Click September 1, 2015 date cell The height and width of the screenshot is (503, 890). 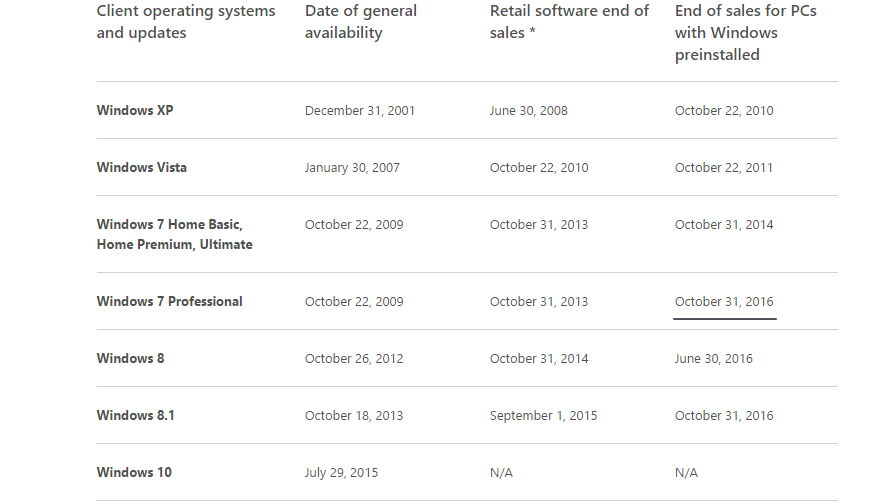pyautogui.click(x=543, y=416)
